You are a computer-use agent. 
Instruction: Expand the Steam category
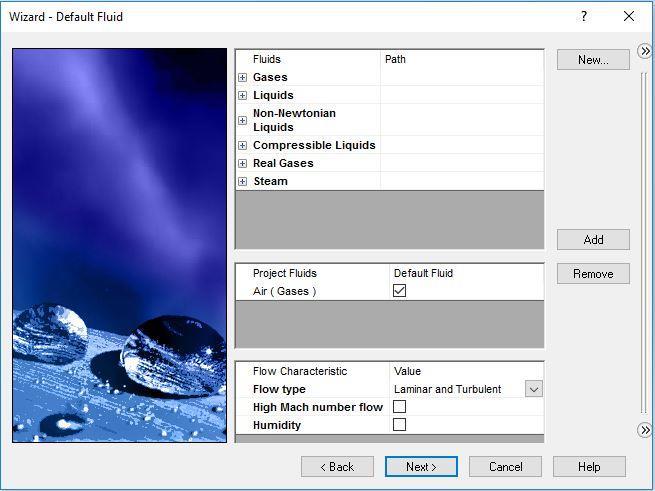click(x=242, y=181)
